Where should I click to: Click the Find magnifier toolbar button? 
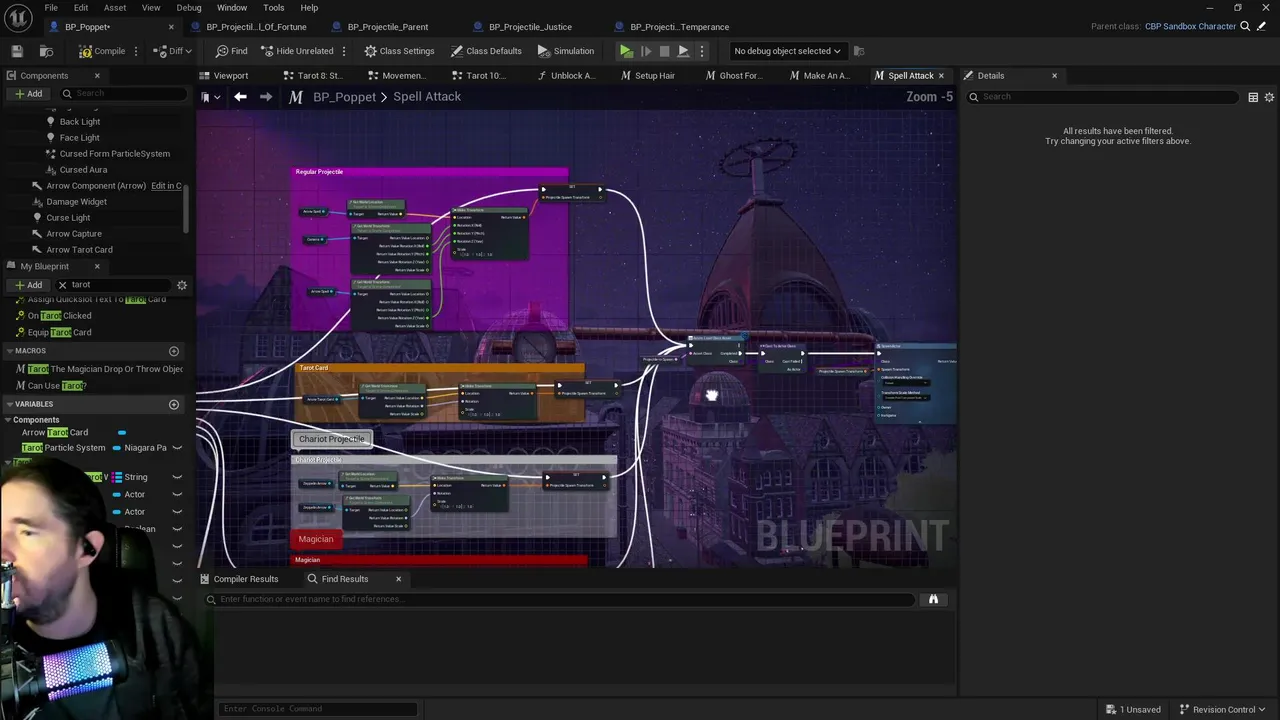pyautogui.click(x=231, y=51)
